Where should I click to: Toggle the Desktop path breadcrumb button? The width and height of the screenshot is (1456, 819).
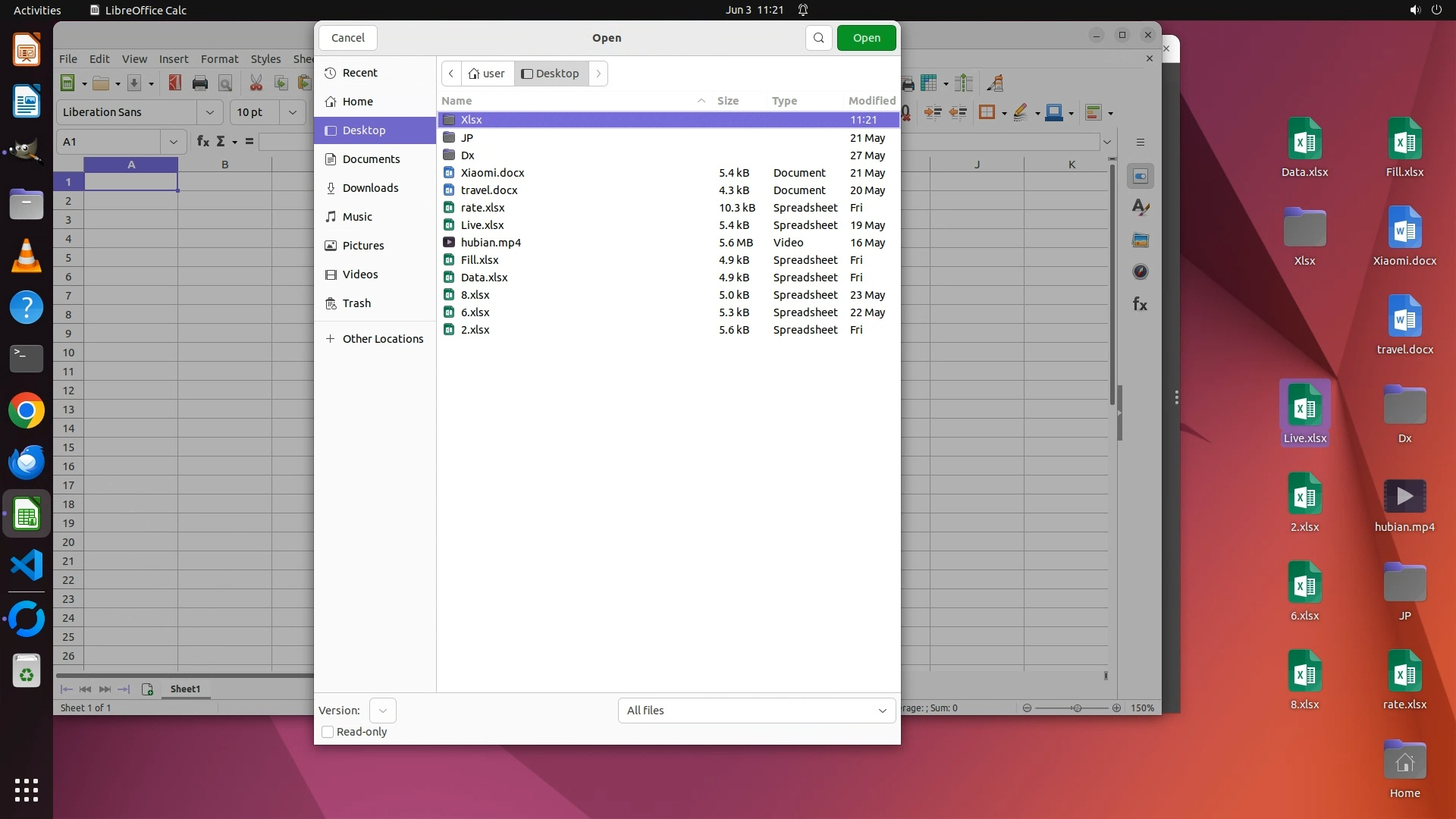click(551, 74)
